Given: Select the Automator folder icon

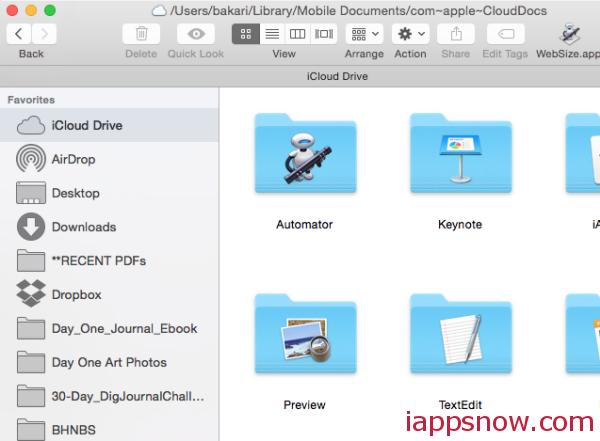Looking at the screenshot, I should pyautogui.click(x=305, y=153).
